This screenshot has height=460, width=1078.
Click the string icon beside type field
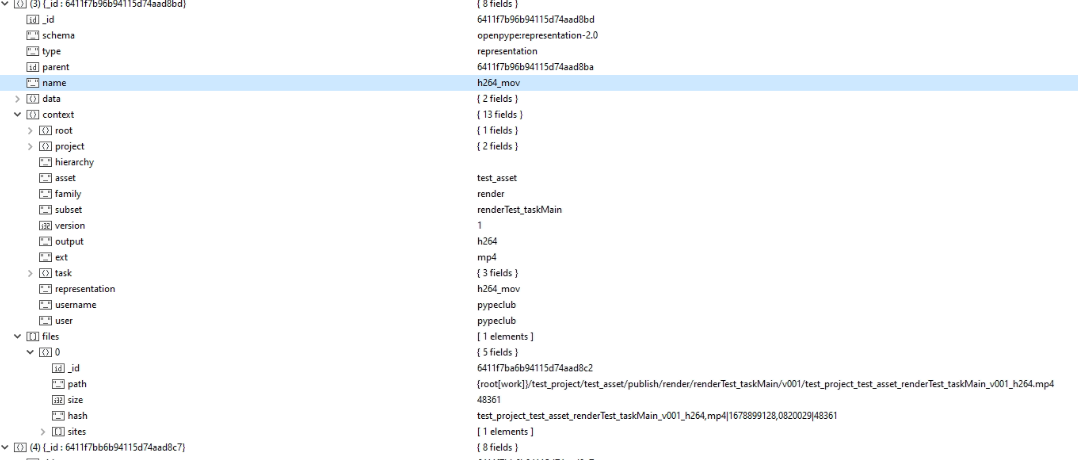click(x=32, y=51)
